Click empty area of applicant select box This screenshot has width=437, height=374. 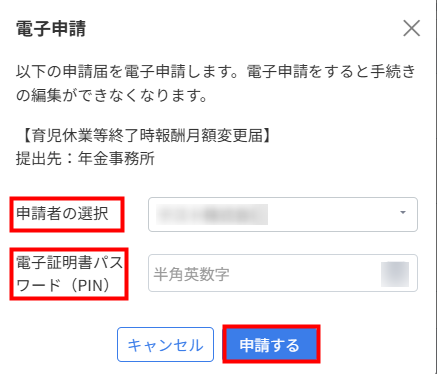pyautogui.click(x=333, y=214)
